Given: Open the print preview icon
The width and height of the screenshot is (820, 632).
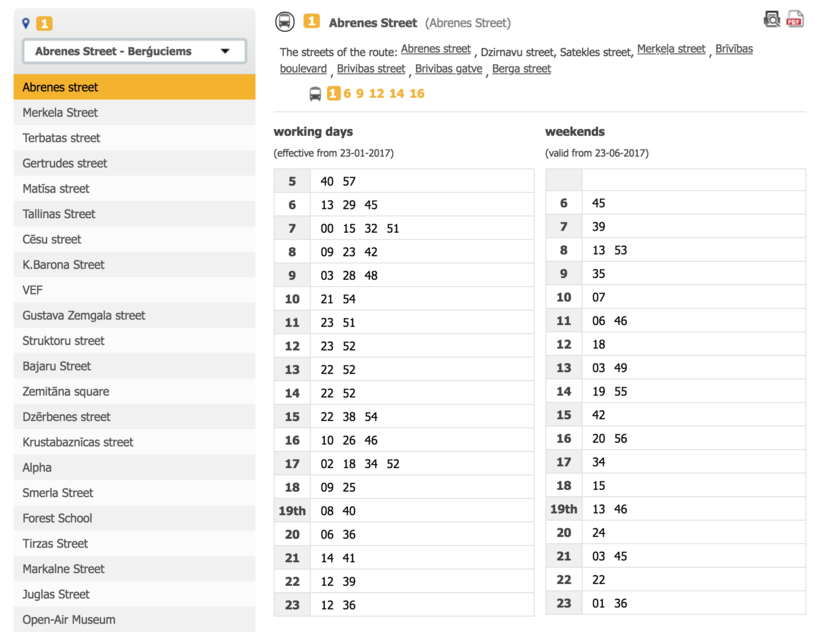Looking at the screenshot, I should pyautogui.click(x=772, y=19).
